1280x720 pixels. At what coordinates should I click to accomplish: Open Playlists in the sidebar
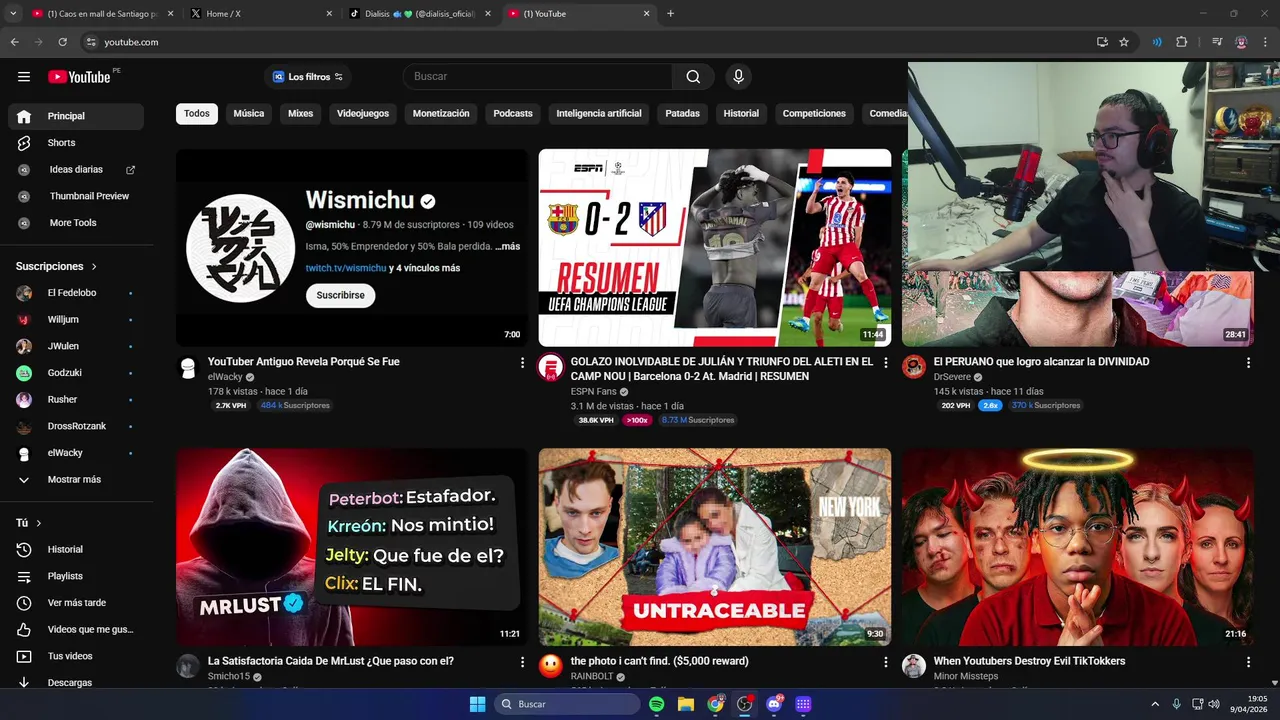click(x=76, y=576)
